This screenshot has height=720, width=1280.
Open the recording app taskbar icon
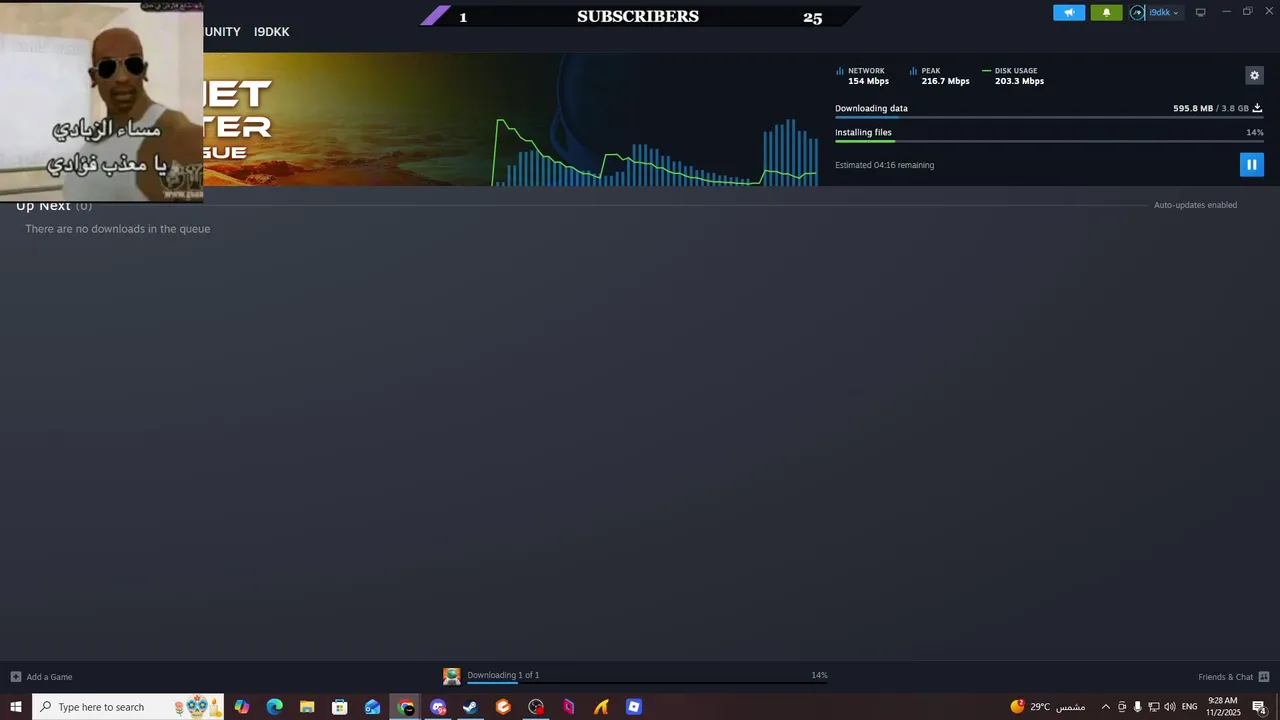coord(536,707)
